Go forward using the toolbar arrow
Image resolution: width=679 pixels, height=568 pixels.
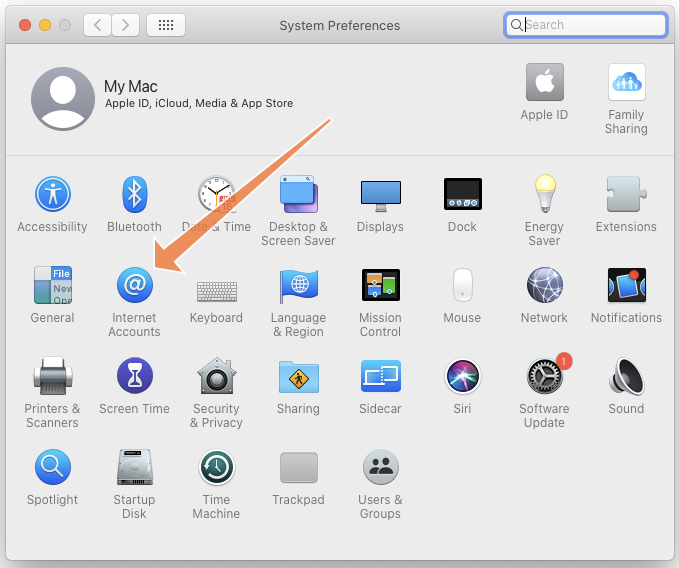click(x=125, y=25)
